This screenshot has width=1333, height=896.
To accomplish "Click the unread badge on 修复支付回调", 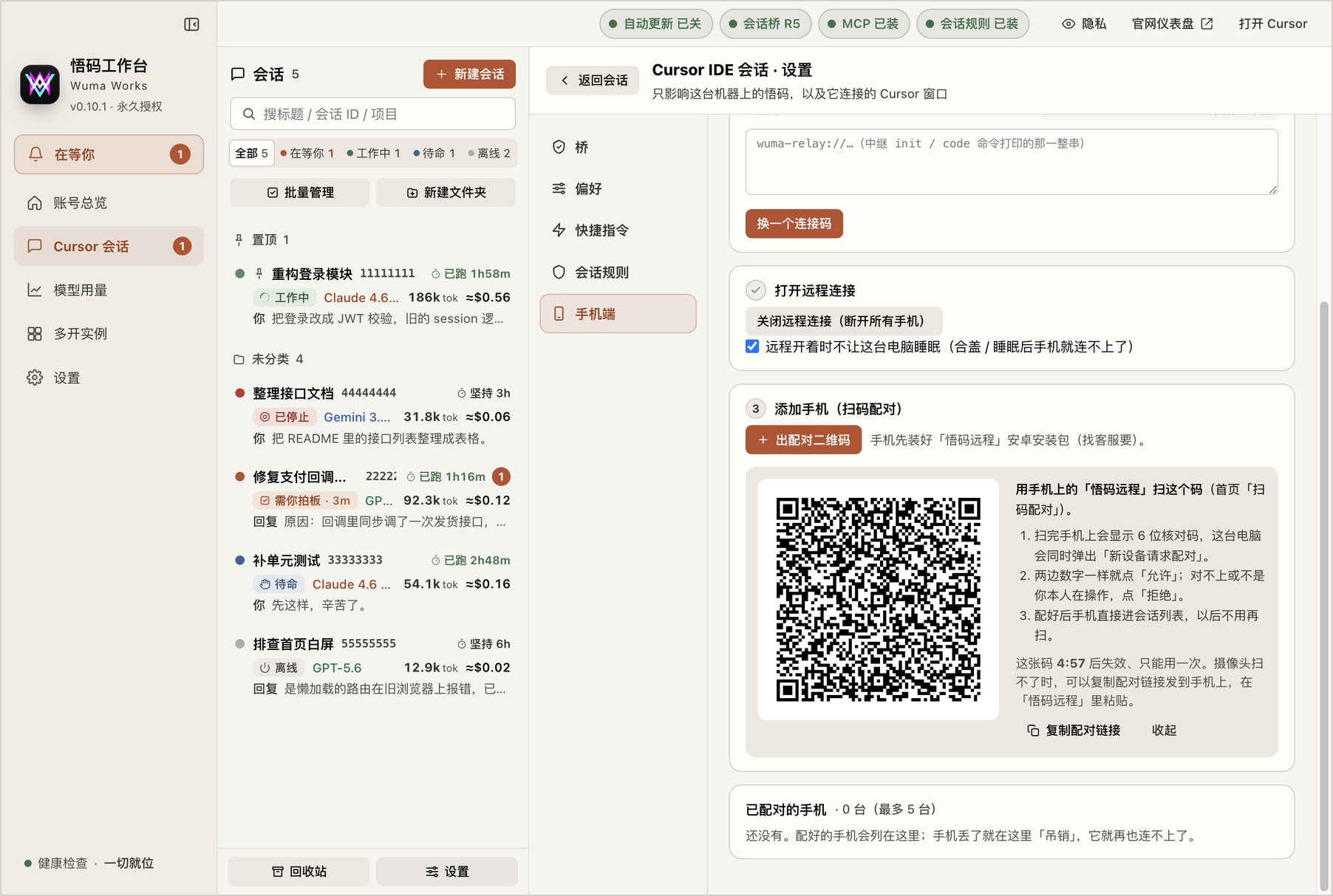I will [x=501, y=476].
